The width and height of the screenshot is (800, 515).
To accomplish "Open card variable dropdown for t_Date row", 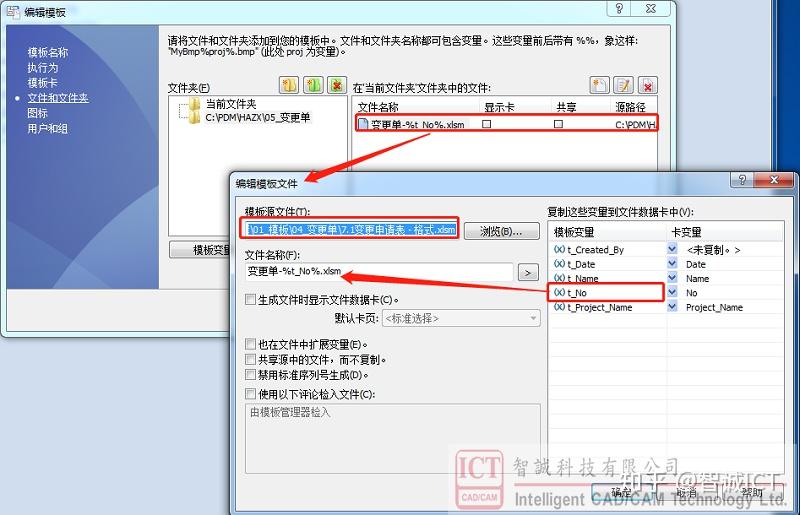I will pos(672,264).
